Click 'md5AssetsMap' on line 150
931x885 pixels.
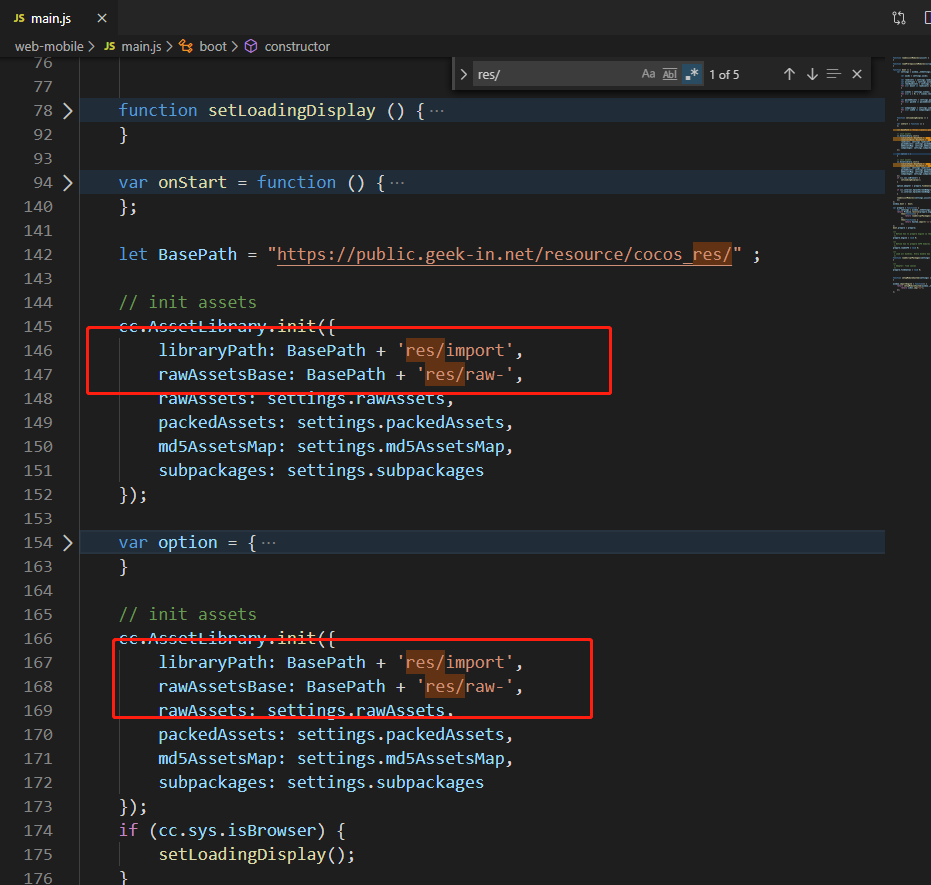point(217,446)
